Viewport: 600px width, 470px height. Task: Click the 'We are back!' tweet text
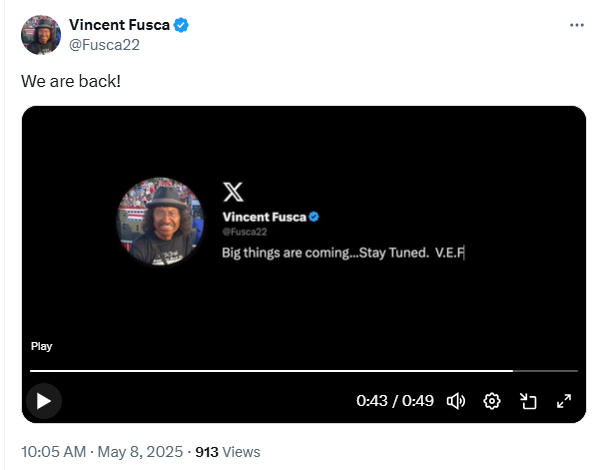[71, 80]
